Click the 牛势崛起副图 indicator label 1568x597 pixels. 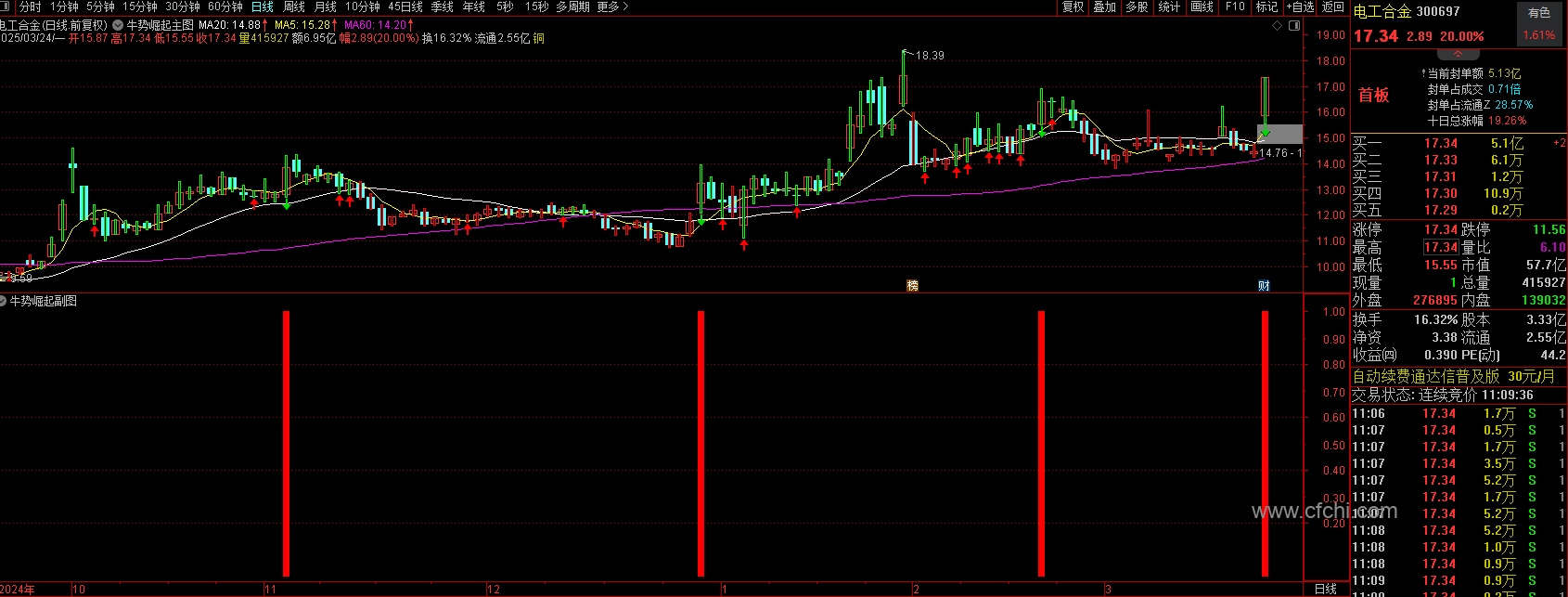44,301
